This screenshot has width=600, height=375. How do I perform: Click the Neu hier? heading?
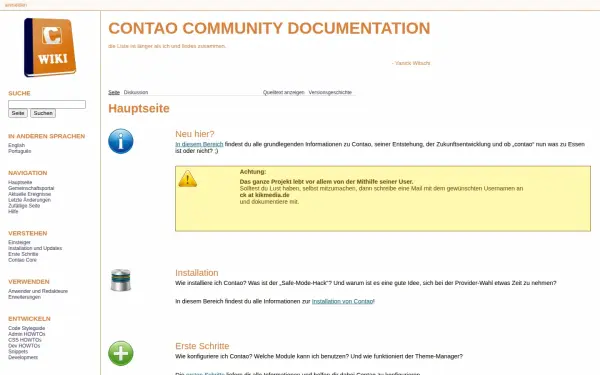[194, 134]
